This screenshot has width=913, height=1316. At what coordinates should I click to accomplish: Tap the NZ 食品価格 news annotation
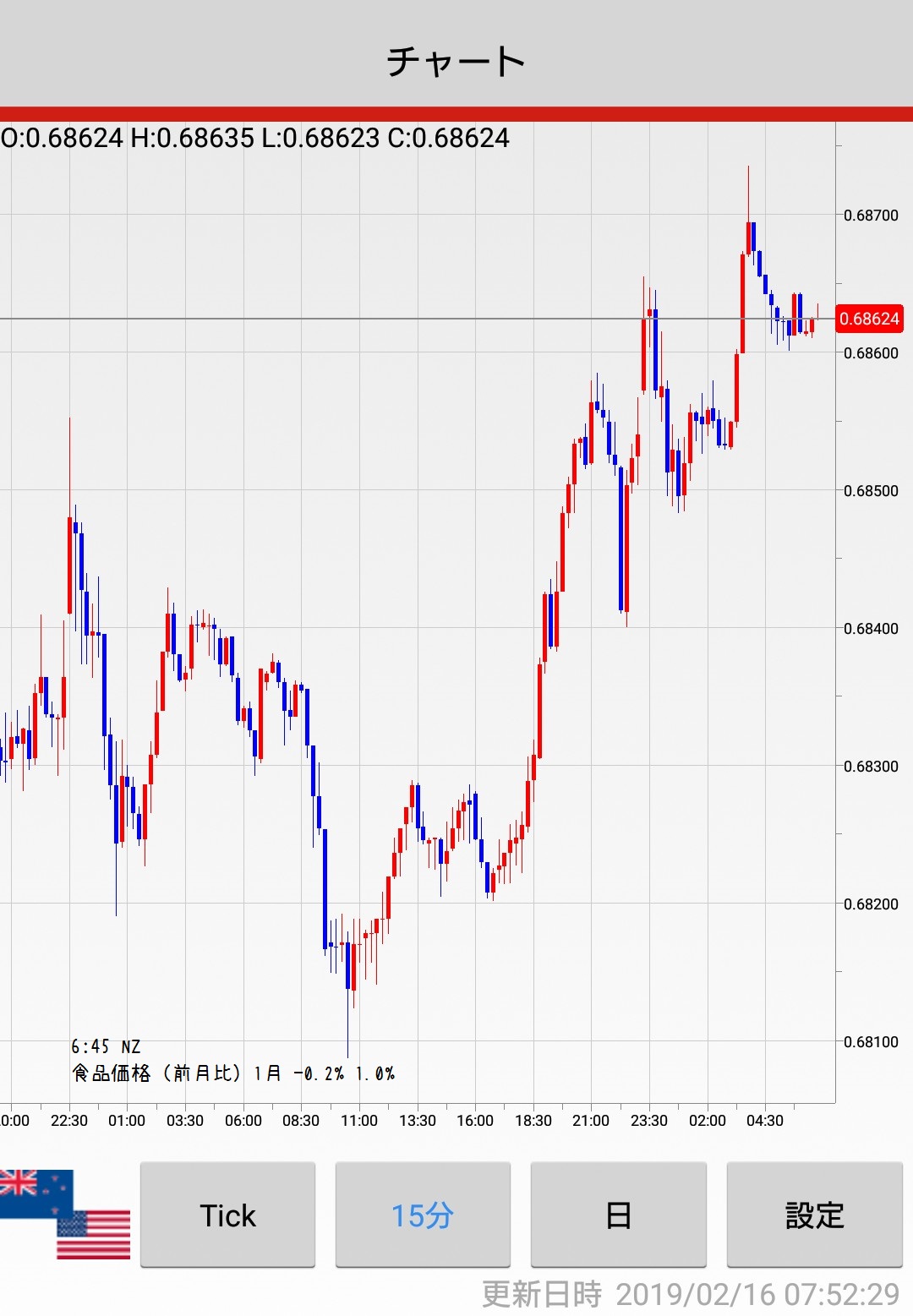232,1062
